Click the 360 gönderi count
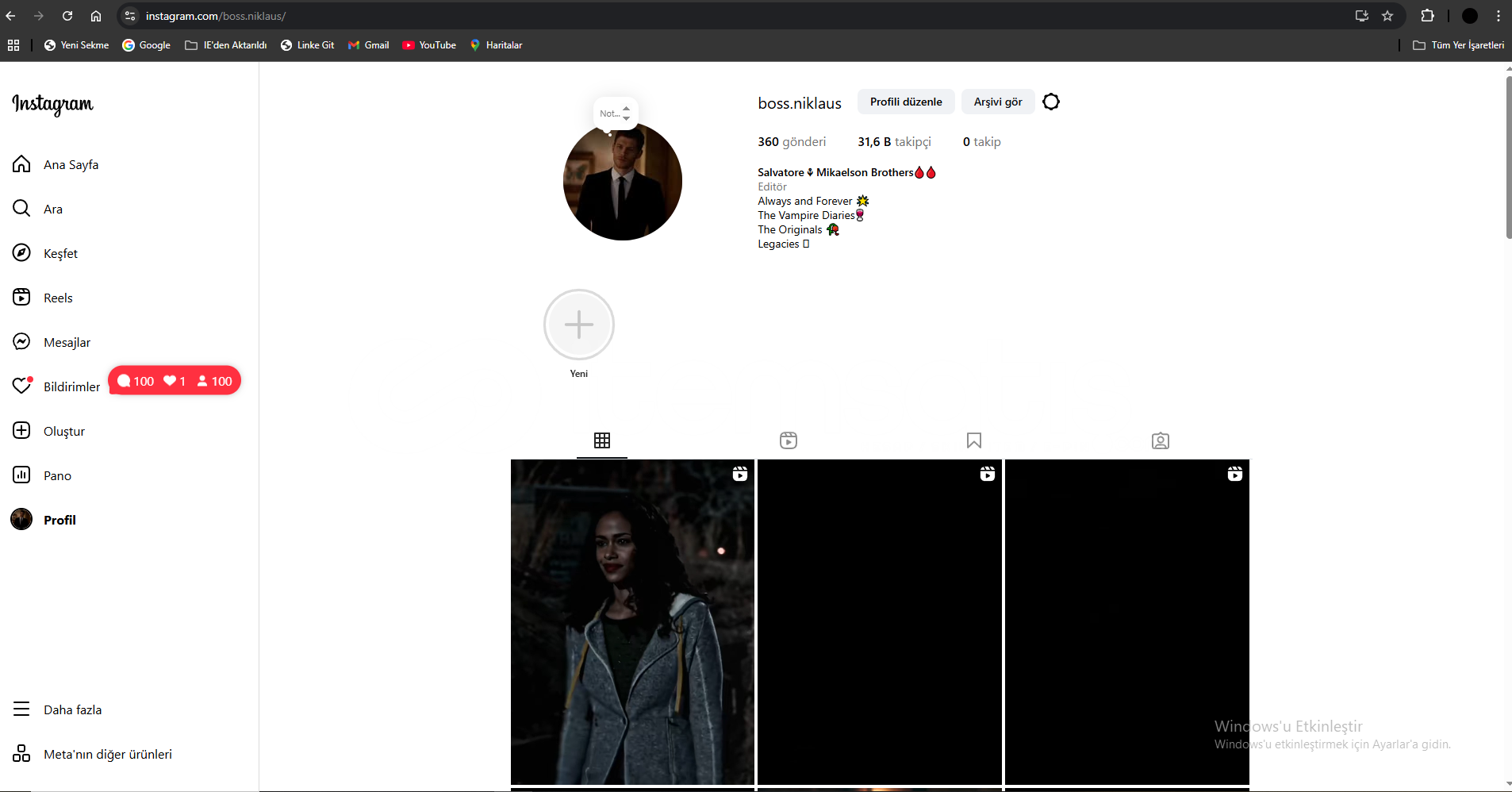Image resolution: width=1512 pixels, height=792 pixels. click(792, 142)
